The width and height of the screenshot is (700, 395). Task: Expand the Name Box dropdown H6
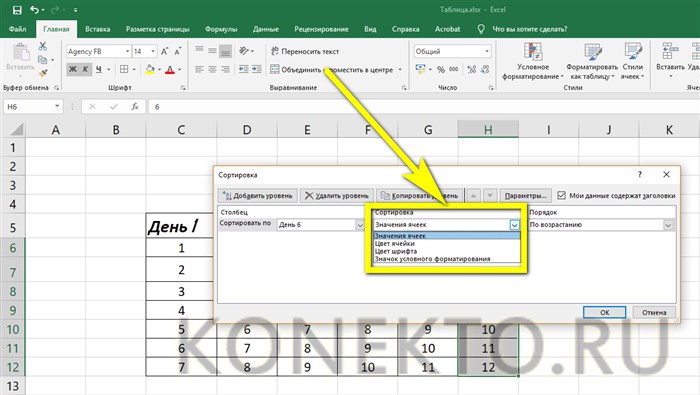[57, 107]
